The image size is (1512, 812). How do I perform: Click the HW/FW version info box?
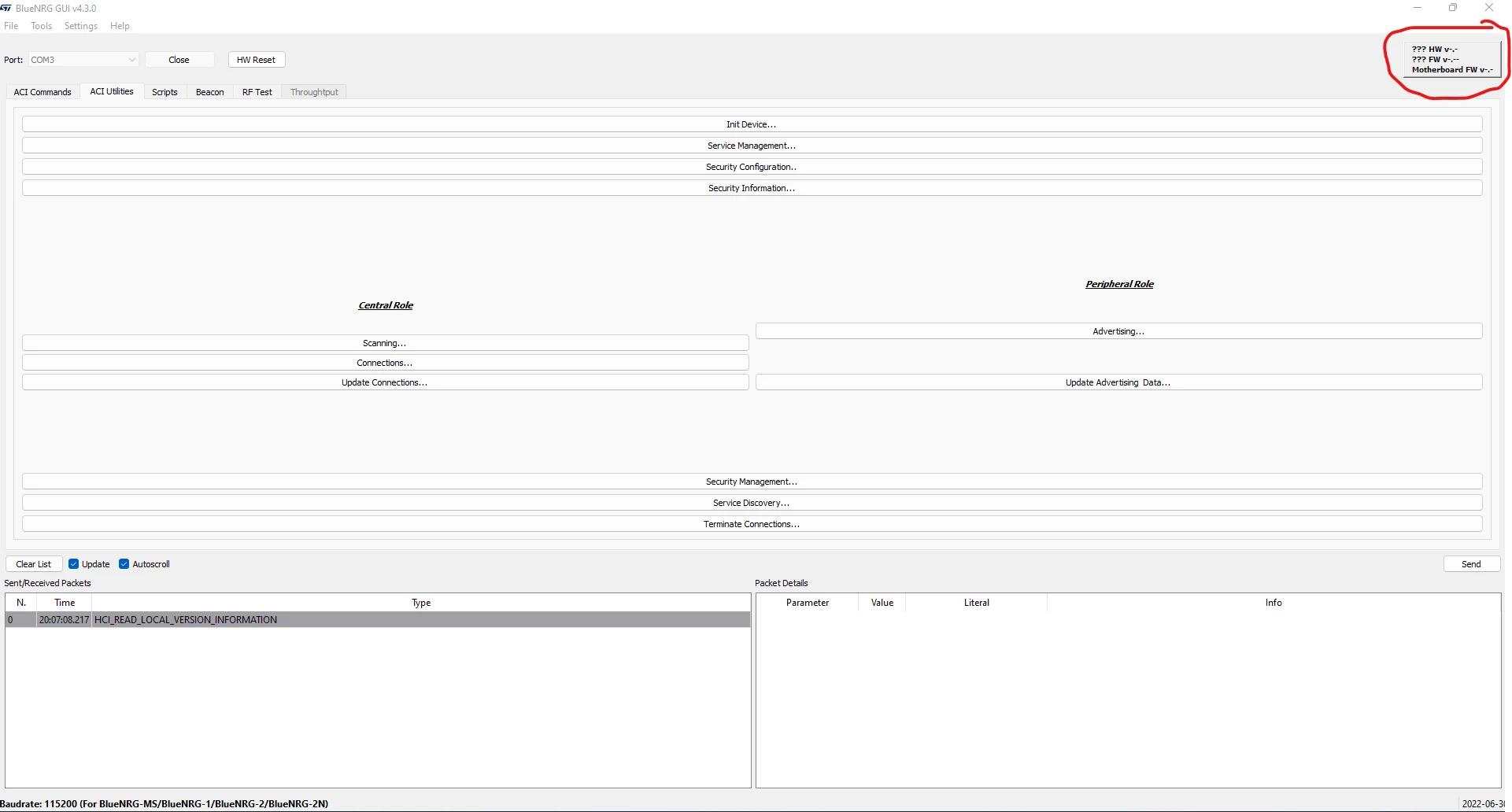pos(1452,60)
